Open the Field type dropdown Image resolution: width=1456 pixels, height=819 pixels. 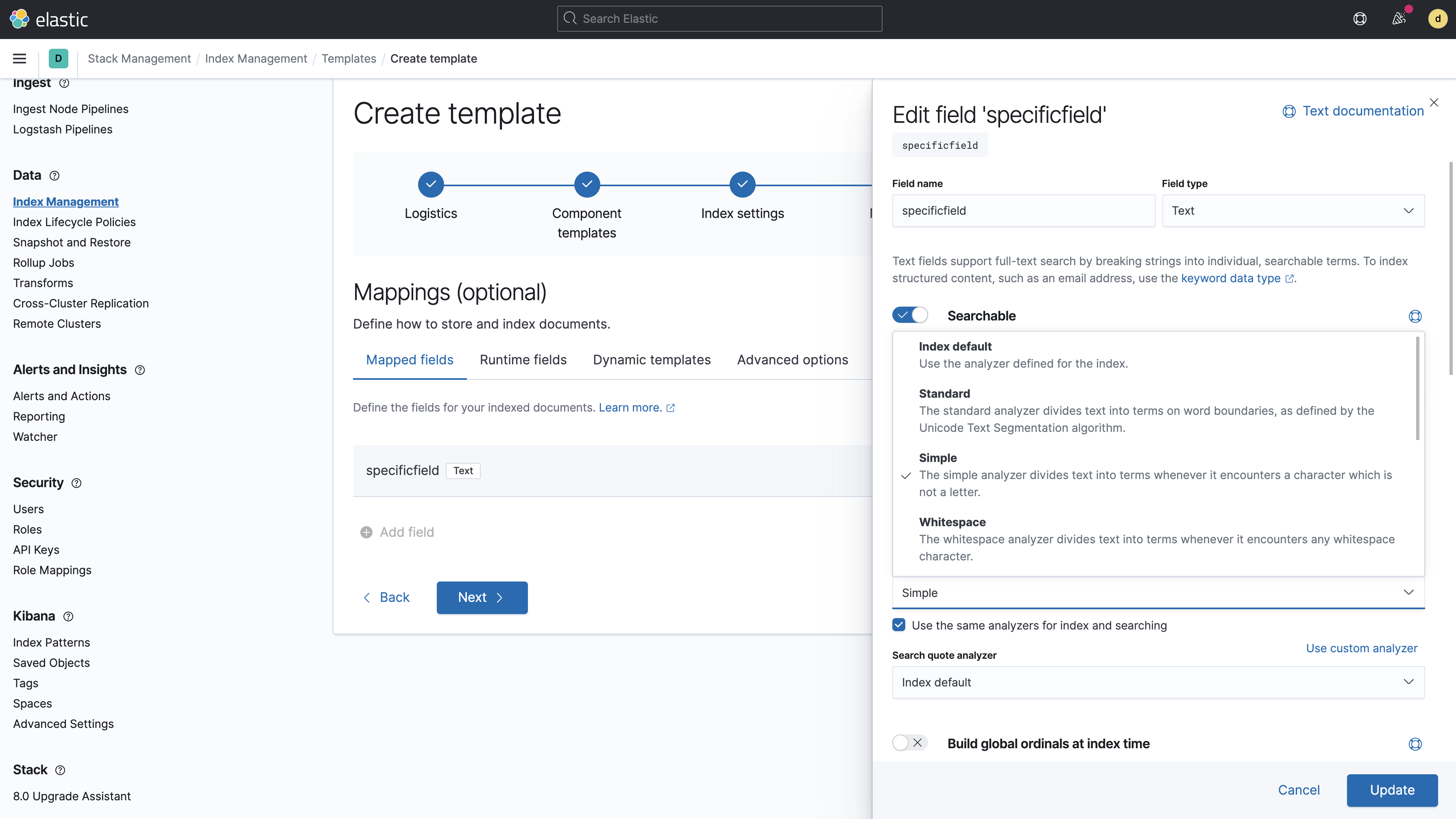point(1293,211)
